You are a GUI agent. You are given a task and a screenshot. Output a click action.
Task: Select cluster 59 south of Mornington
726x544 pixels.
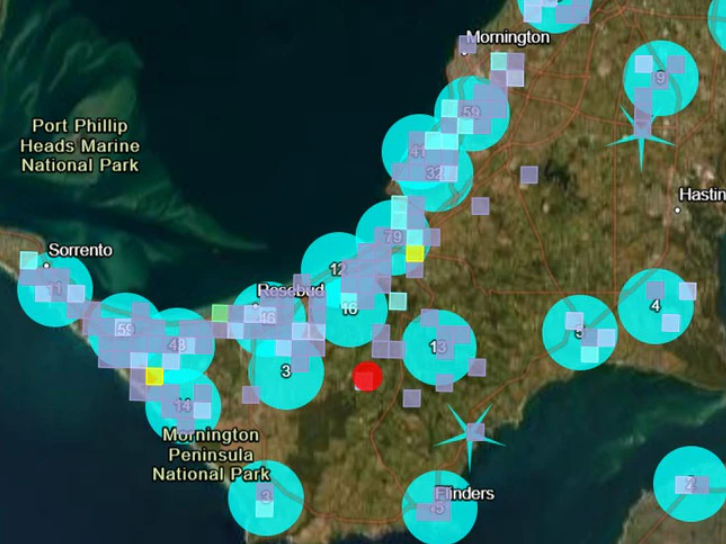(x=471, y=113)
